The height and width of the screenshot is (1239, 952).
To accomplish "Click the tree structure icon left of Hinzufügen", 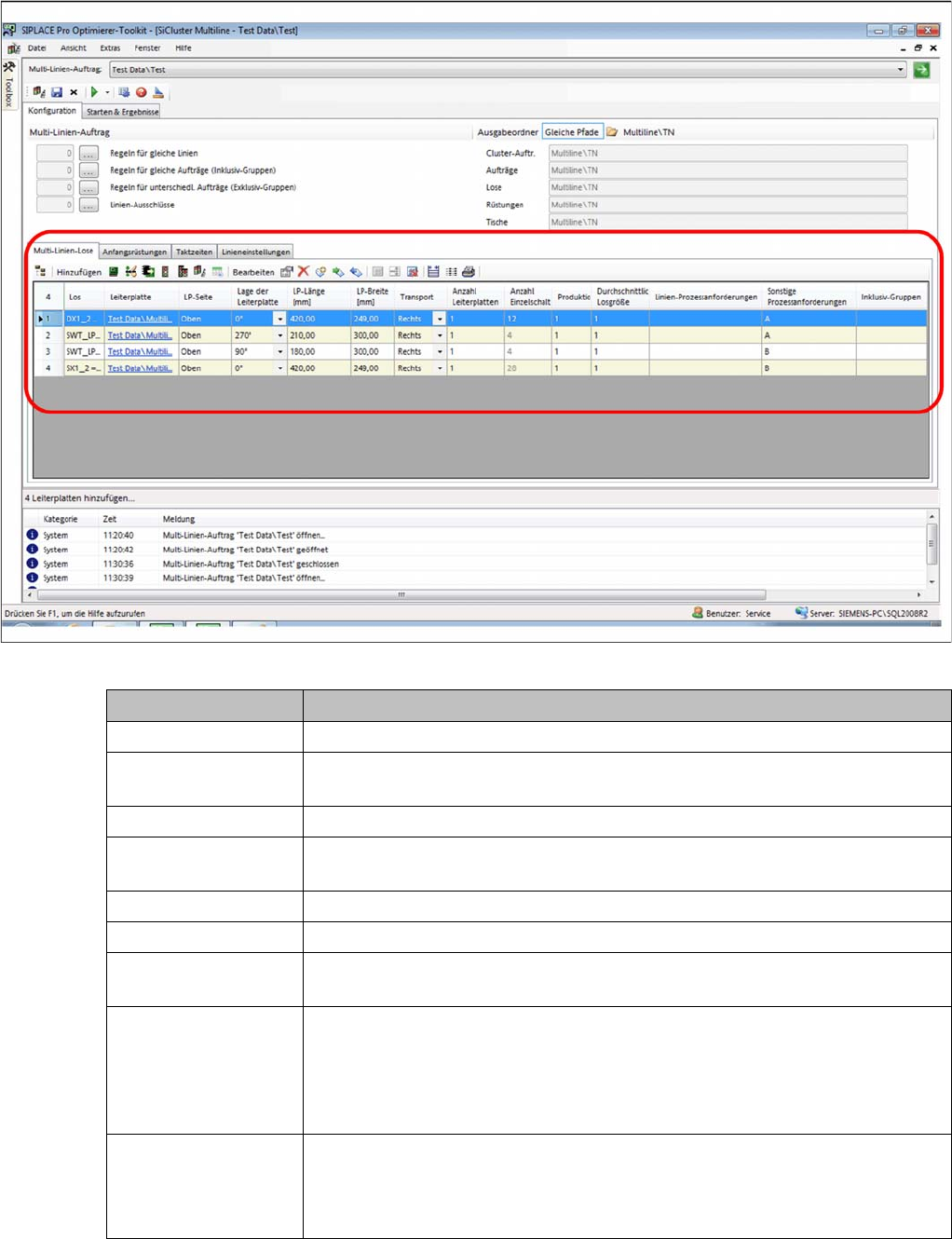I will coord(40,272).
